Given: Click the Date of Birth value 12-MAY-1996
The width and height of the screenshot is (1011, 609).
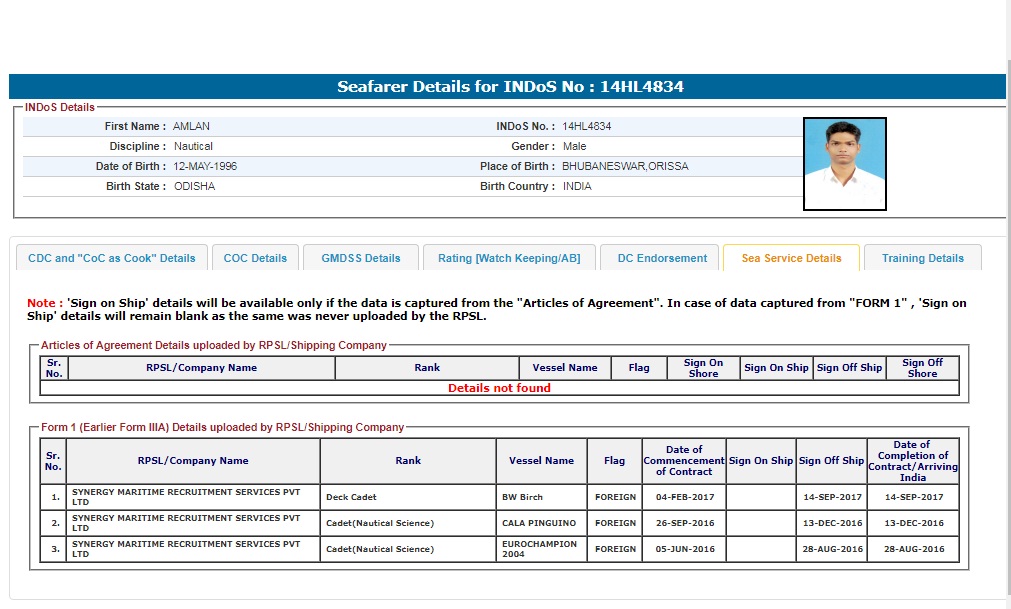Looking at the screenshot, I should 206,166.
